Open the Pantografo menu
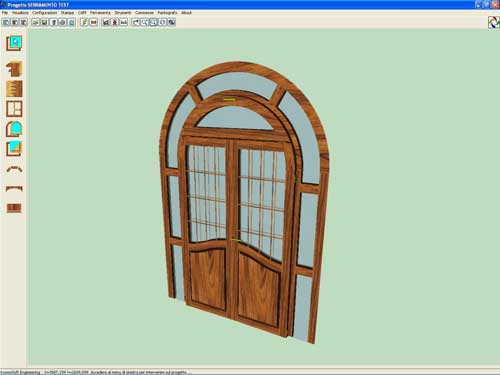Screen dimensions: 500x375 pyautogui.click(x=167, y=13)
